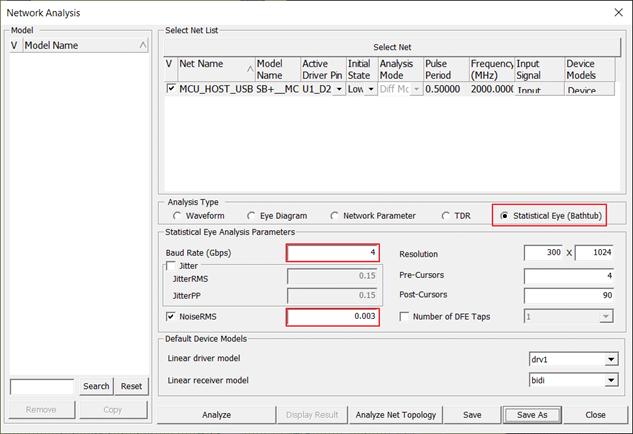
Task: Click the Baud Rate input field
Action: pyautogui.click(x=332, y=253)
